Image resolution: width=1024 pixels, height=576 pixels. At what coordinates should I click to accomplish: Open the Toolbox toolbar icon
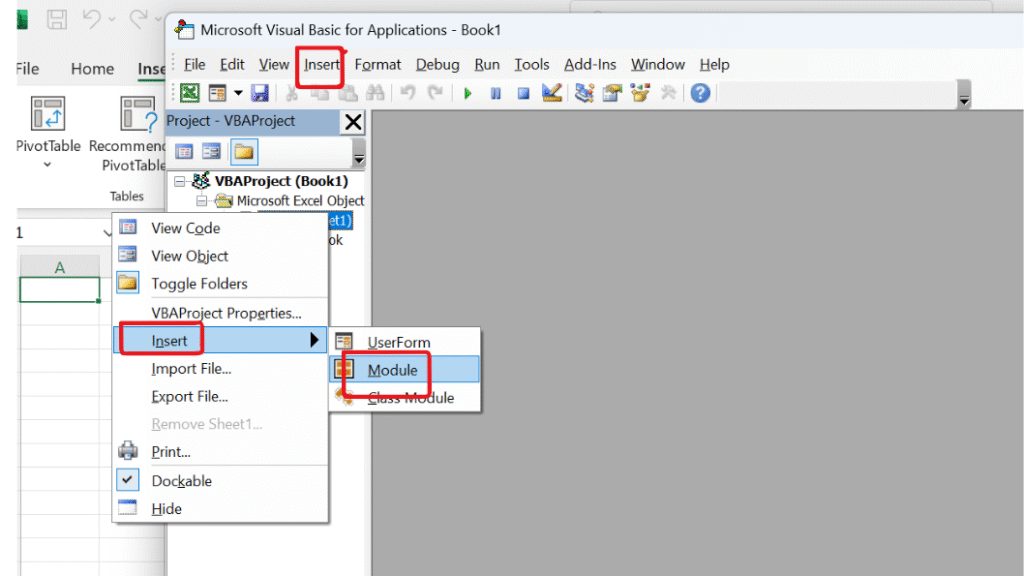pos(668,93)
